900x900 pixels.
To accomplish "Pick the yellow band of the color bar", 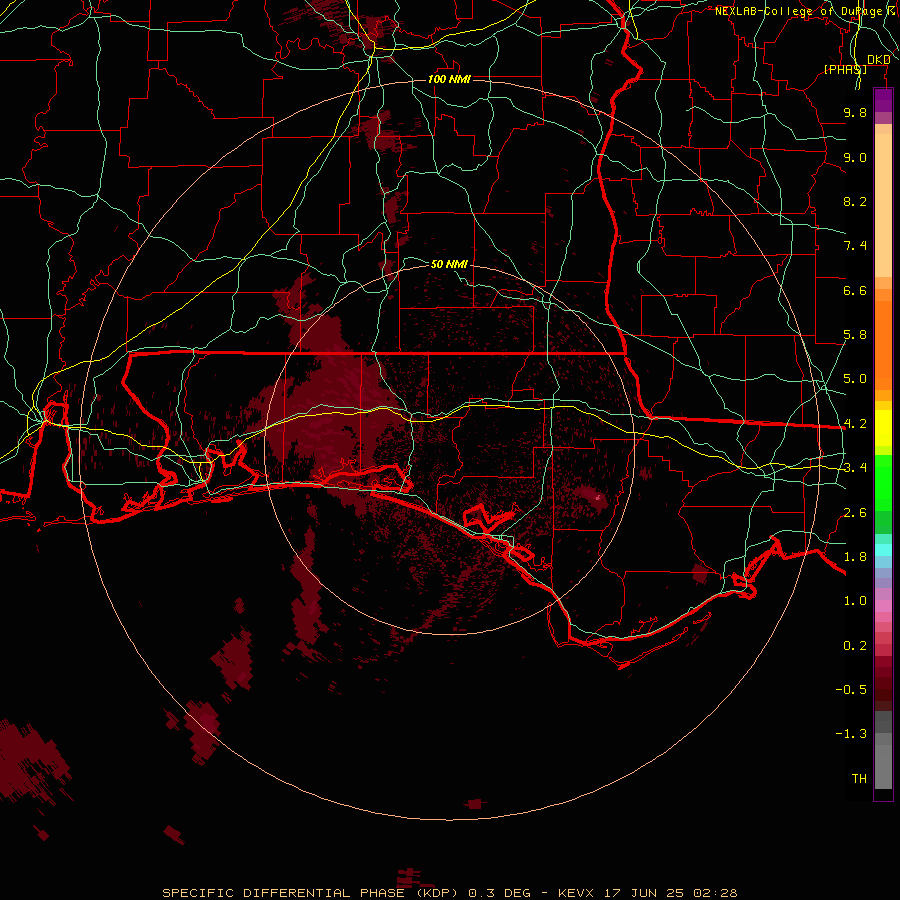I will pyautogui.click(x=883, y=428).
